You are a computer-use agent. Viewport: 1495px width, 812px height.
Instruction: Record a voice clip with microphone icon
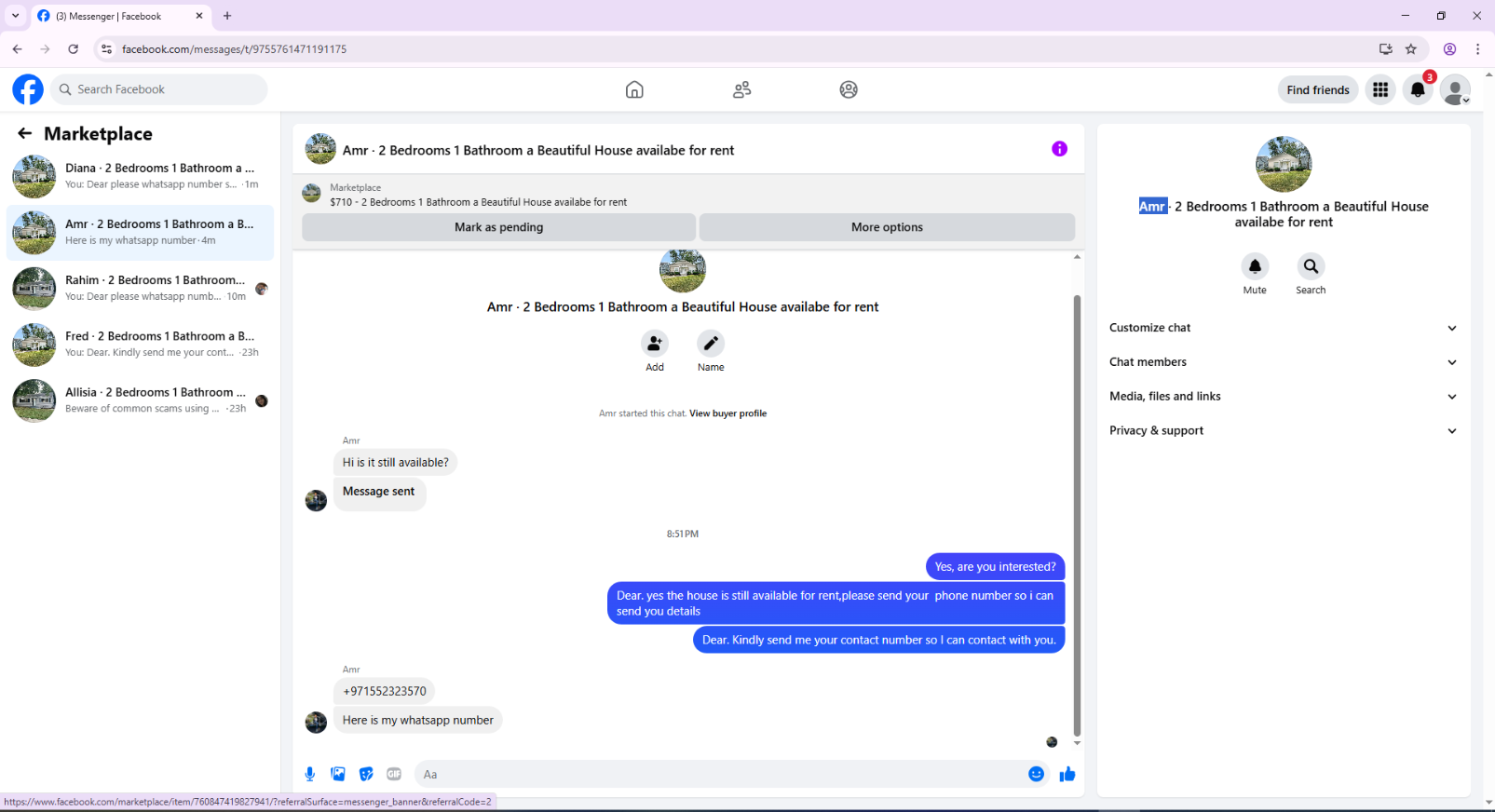pyautogui.click(x=310, y=774)
